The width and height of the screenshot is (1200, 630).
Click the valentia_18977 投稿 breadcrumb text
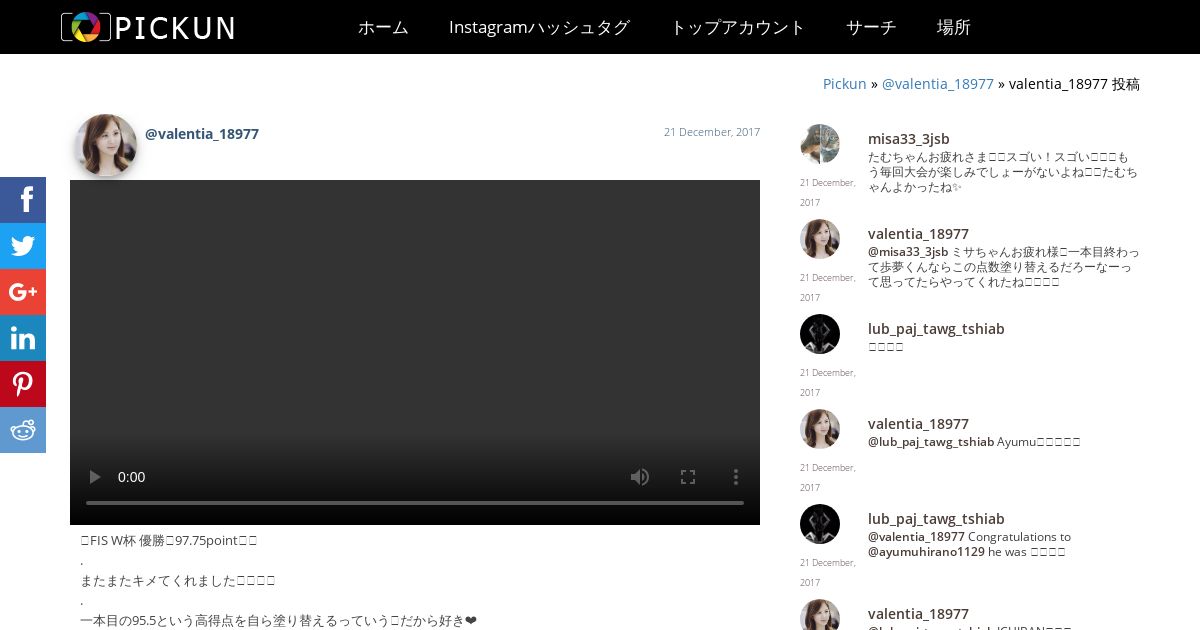[1074, 84]
